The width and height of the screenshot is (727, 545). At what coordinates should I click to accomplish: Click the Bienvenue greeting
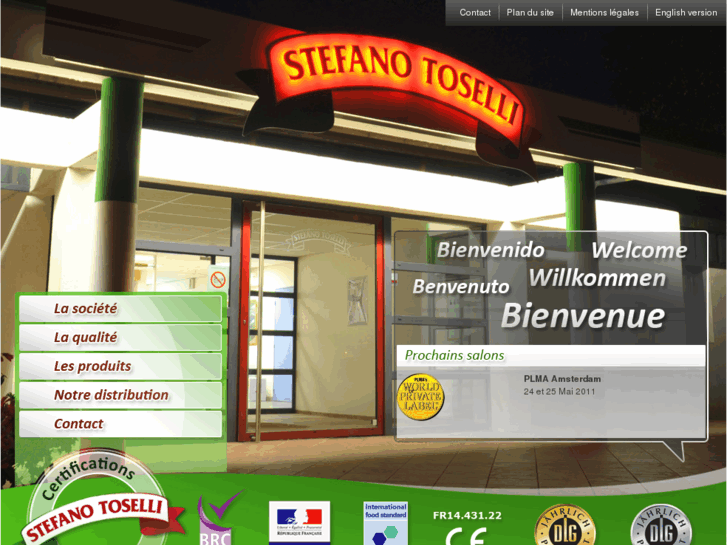tap(583, 316)
